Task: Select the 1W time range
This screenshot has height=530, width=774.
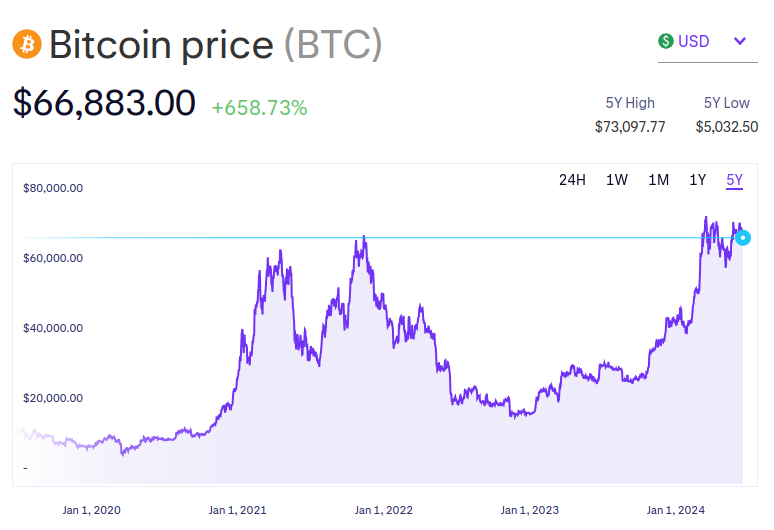Action: (x=617, y=180)
